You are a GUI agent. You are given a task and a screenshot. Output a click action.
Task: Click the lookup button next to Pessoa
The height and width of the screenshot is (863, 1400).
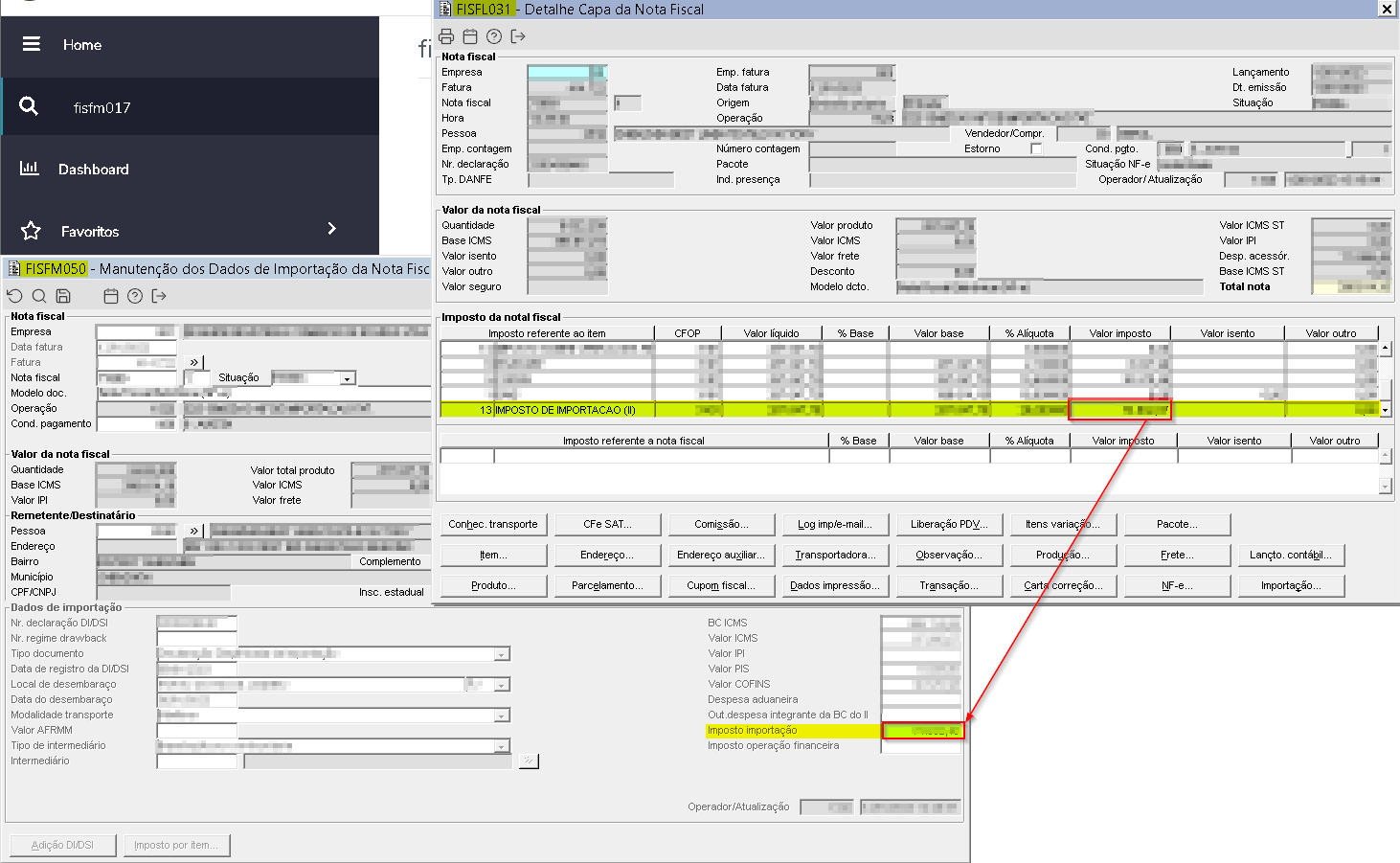tap(194, 531)
